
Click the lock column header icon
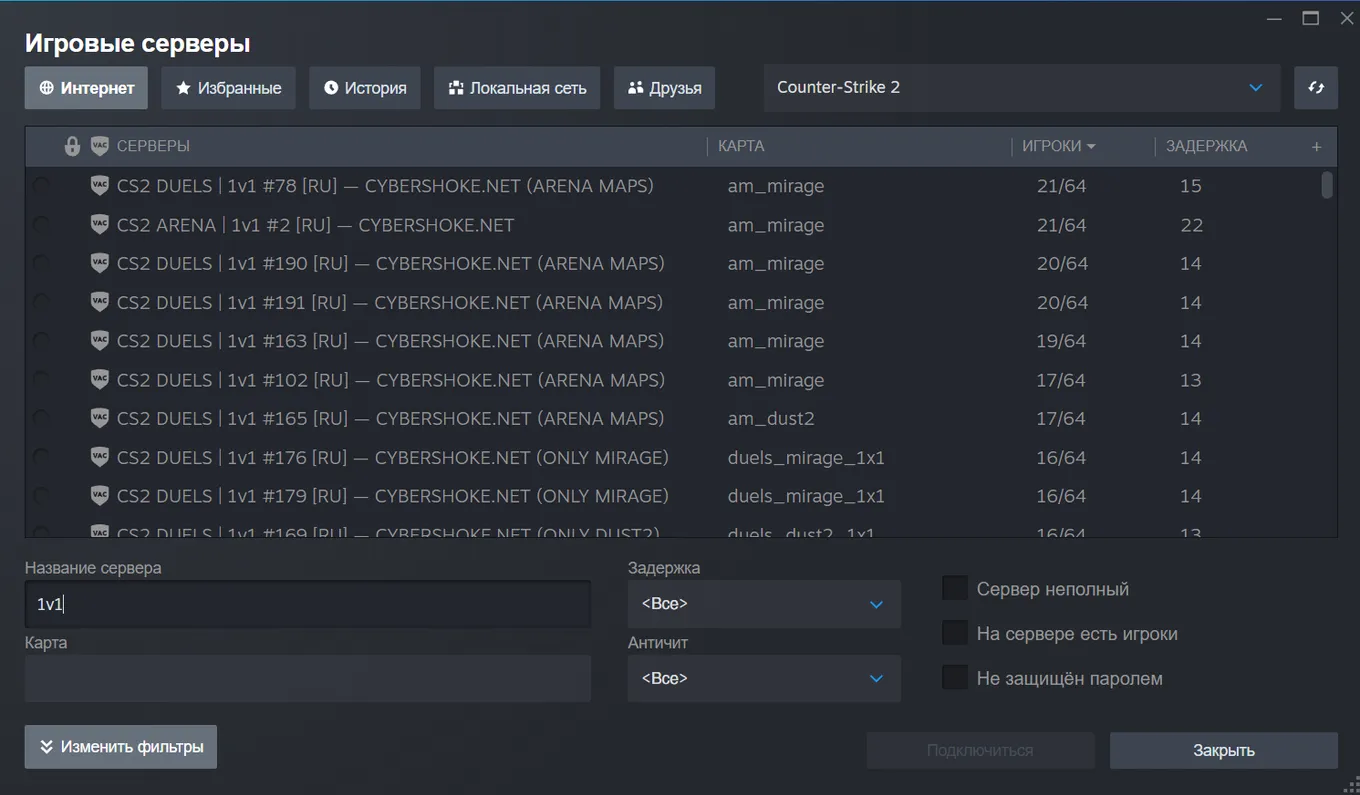point(72,146)
